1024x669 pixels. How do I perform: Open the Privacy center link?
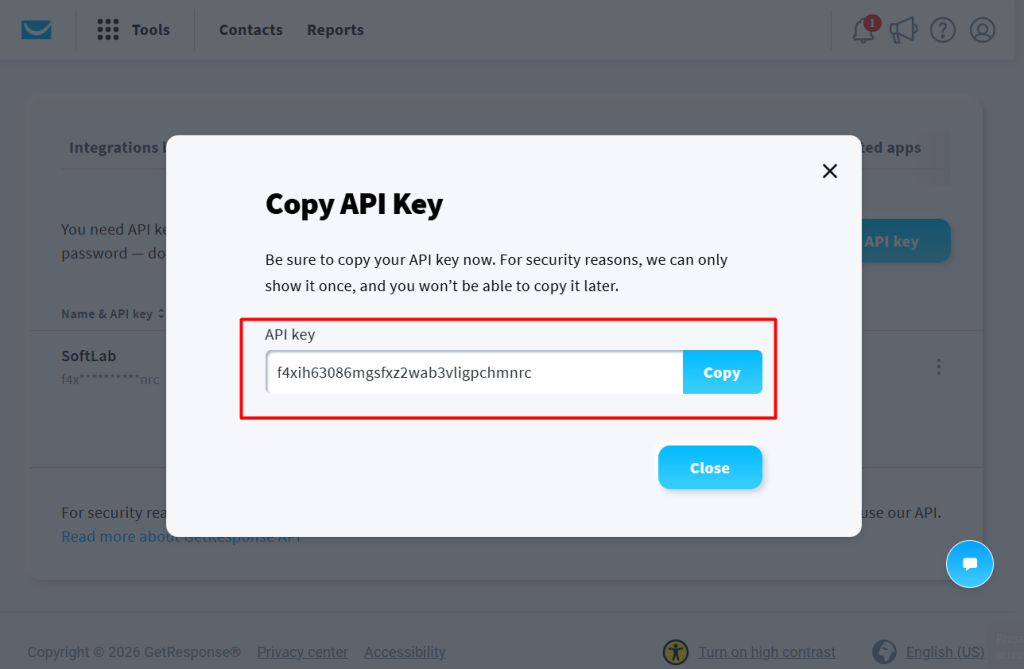tap(302, 652)
